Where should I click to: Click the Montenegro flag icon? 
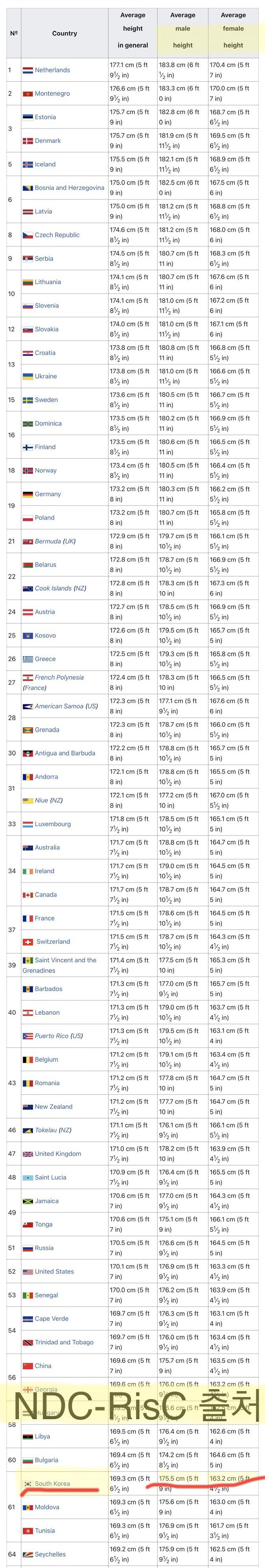coord(28,94)
